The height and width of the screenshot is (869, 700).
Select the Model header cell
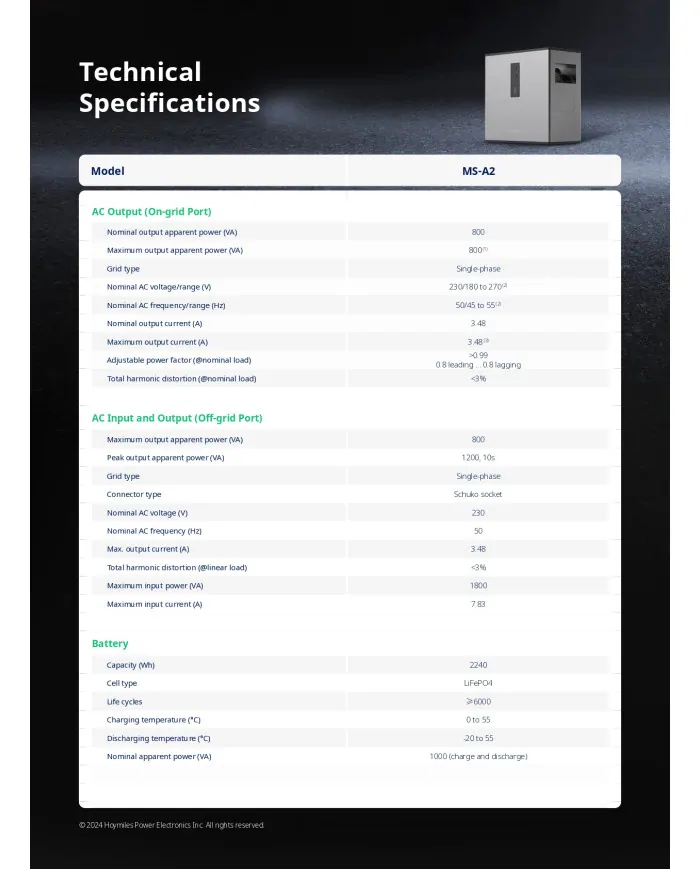[x=212, y=171]
